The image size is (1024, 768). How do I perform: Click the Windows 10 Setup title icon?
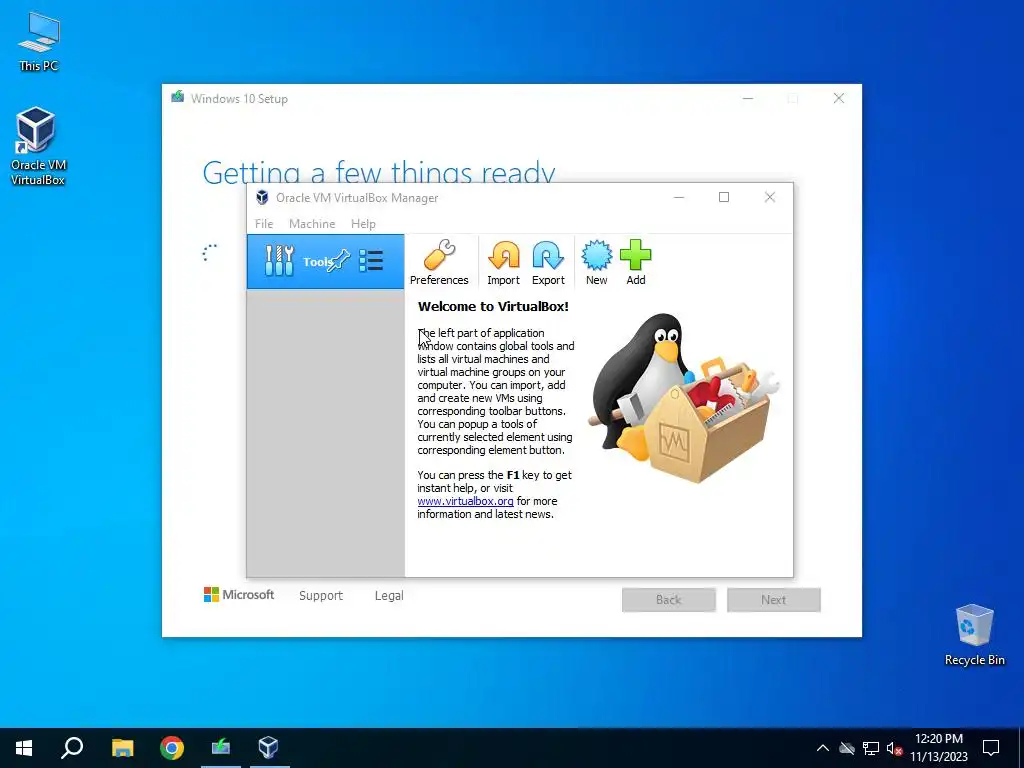[177, 97]
